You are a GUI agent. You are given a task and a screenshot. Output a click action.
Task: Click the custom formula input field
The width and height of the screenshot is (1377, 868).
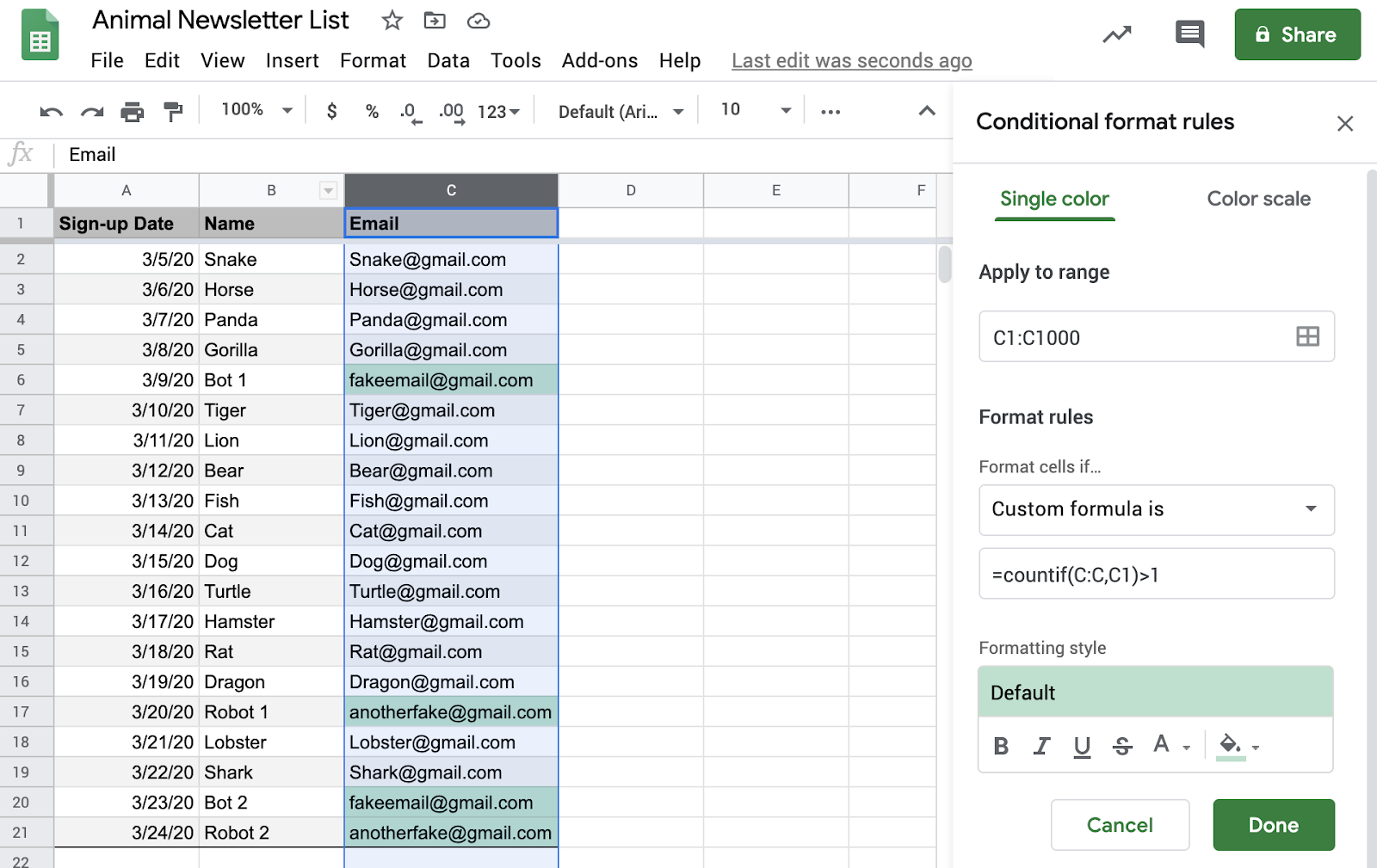[x=1156, y=575]
